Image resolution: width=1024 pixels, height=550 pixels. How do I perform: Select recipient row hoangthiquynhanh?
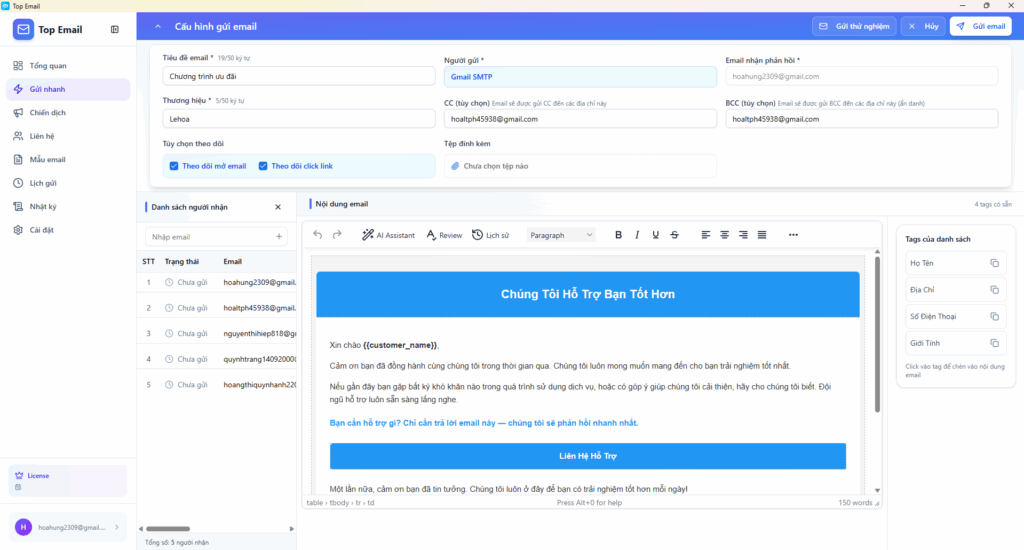point(217,385)
